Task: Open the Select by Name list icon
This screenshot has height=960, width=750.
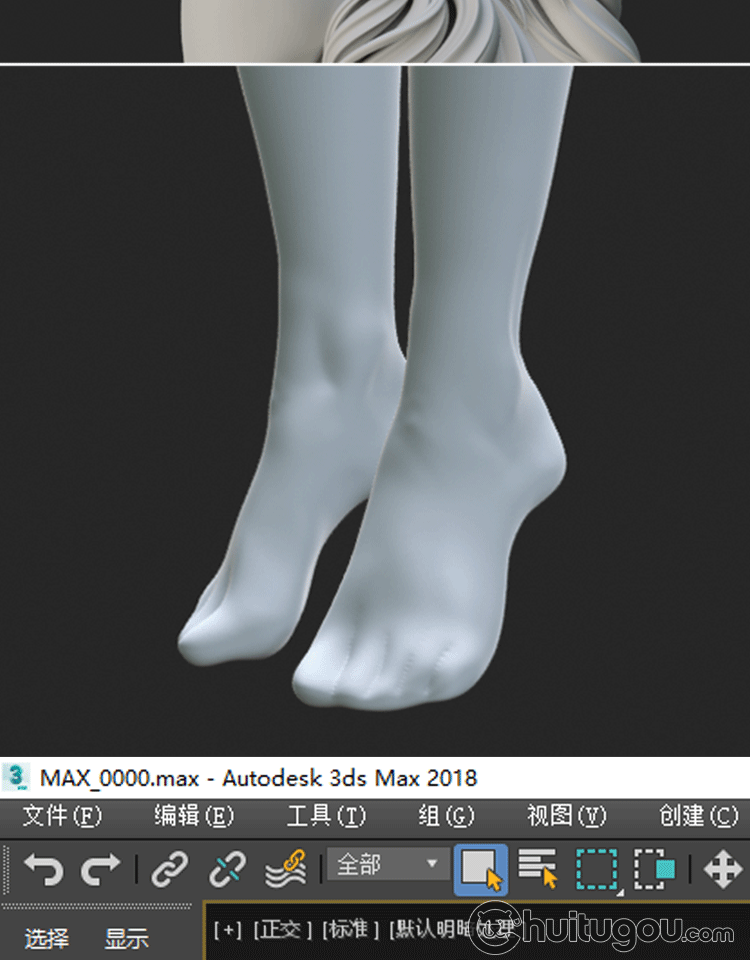Action: click(538, 869)
